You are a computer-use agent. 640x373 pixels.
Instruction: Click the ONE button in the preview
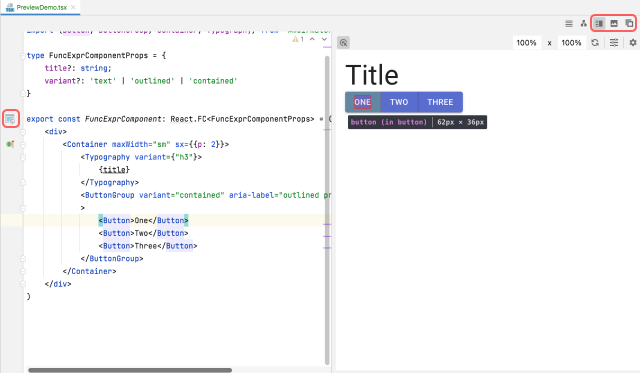(x=362, y=102)
